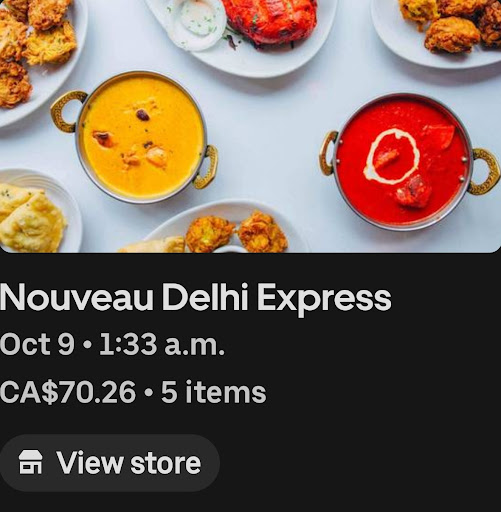Tap the red butter chicken curry bowl
Viewport: 501px width, 512px height.
coord(403,162)
